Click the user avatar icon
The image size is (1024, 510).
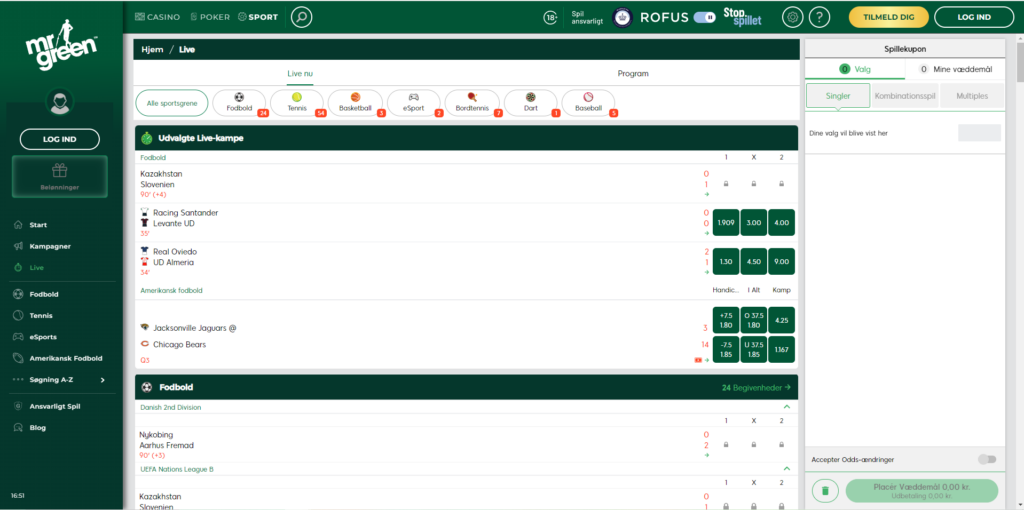60,103
